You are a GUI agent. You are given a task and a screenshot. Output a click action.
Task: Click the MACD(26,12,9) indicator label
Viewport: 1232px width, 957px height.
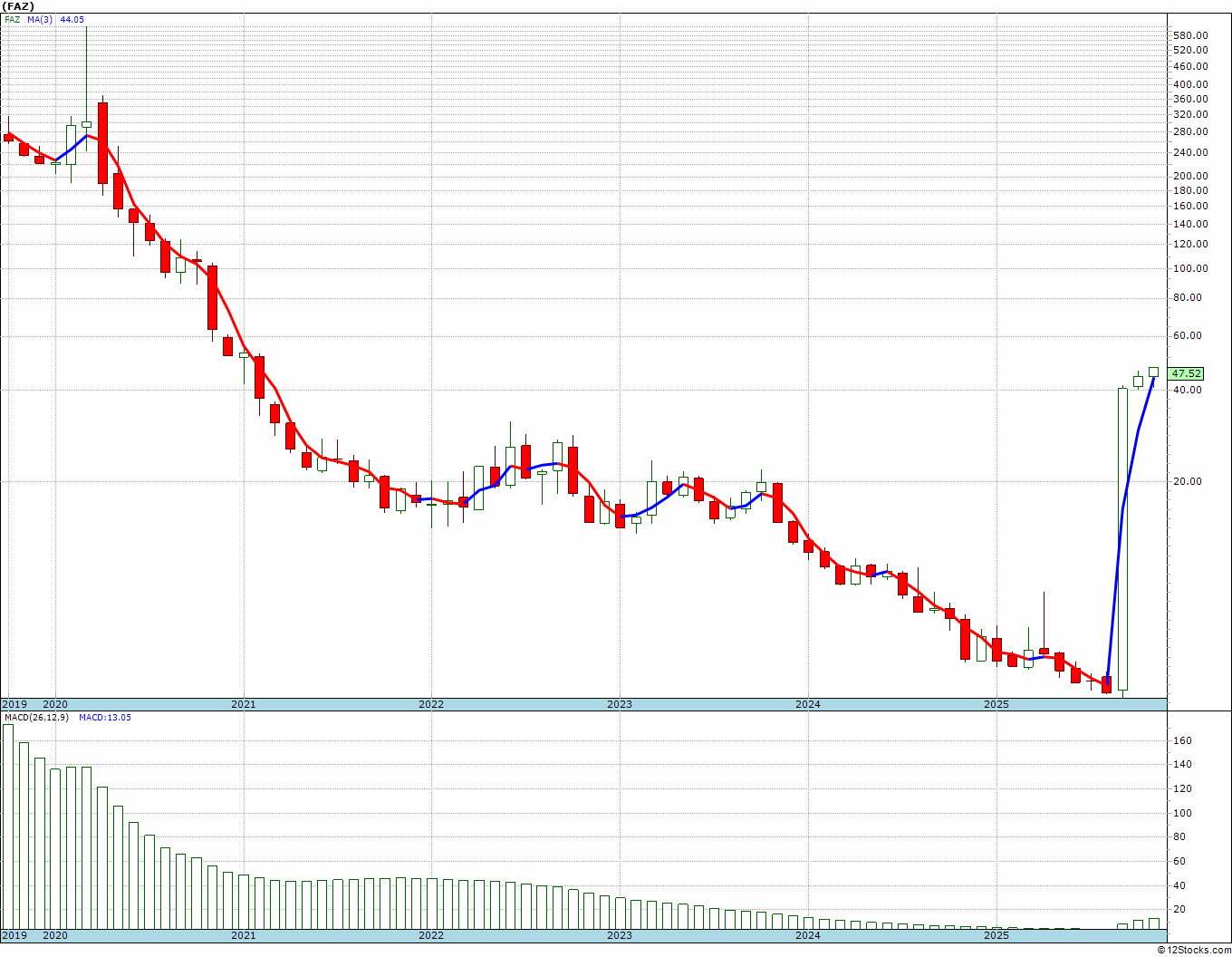pyautogui.click(x=35, y=718)
